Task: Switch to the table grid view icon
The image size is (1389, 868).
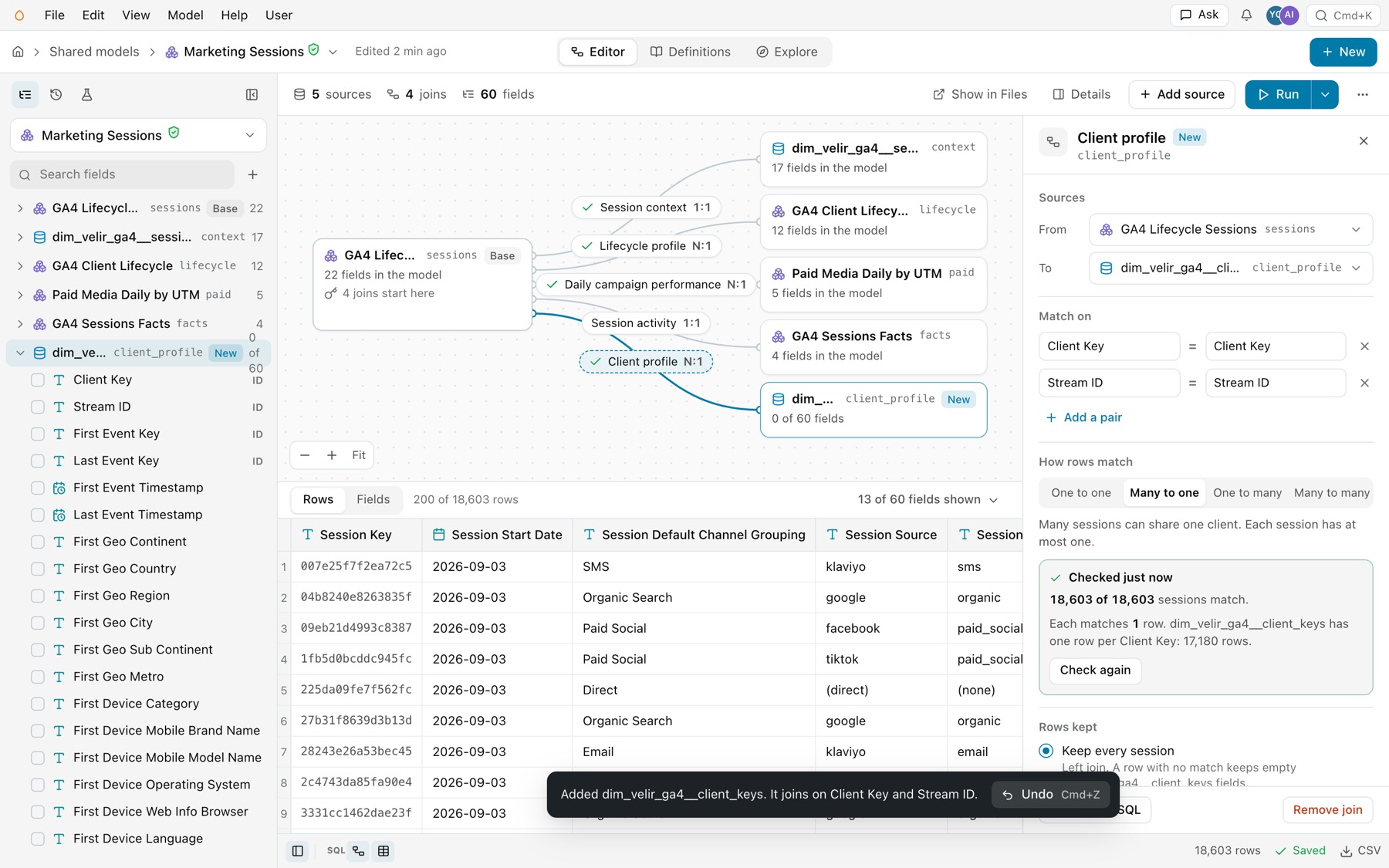Action: pyautogui.click(x=384, y=851)
